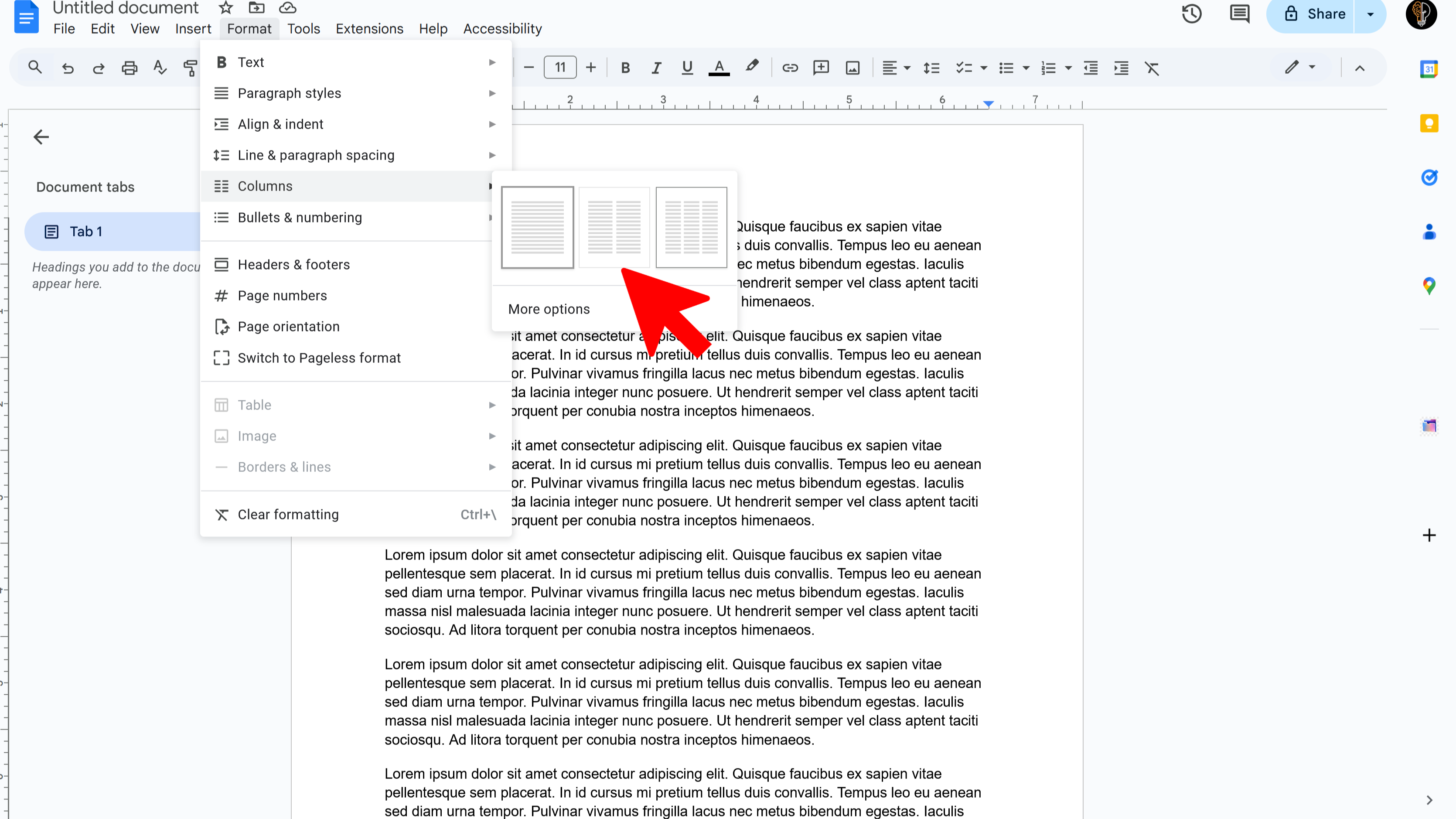Open the text color picker
This screenshot has height=819, width=1456.
[718, 68]
